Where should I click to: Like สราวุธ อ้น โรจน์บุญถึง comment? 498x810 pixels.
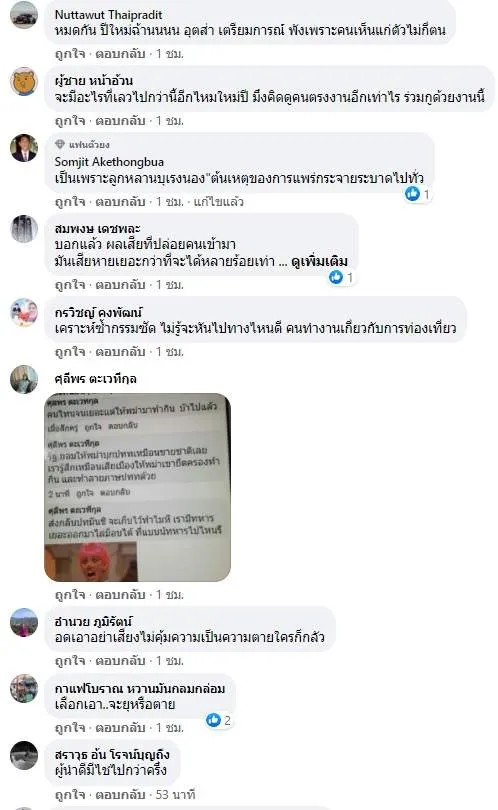click(x=70, y=795)
